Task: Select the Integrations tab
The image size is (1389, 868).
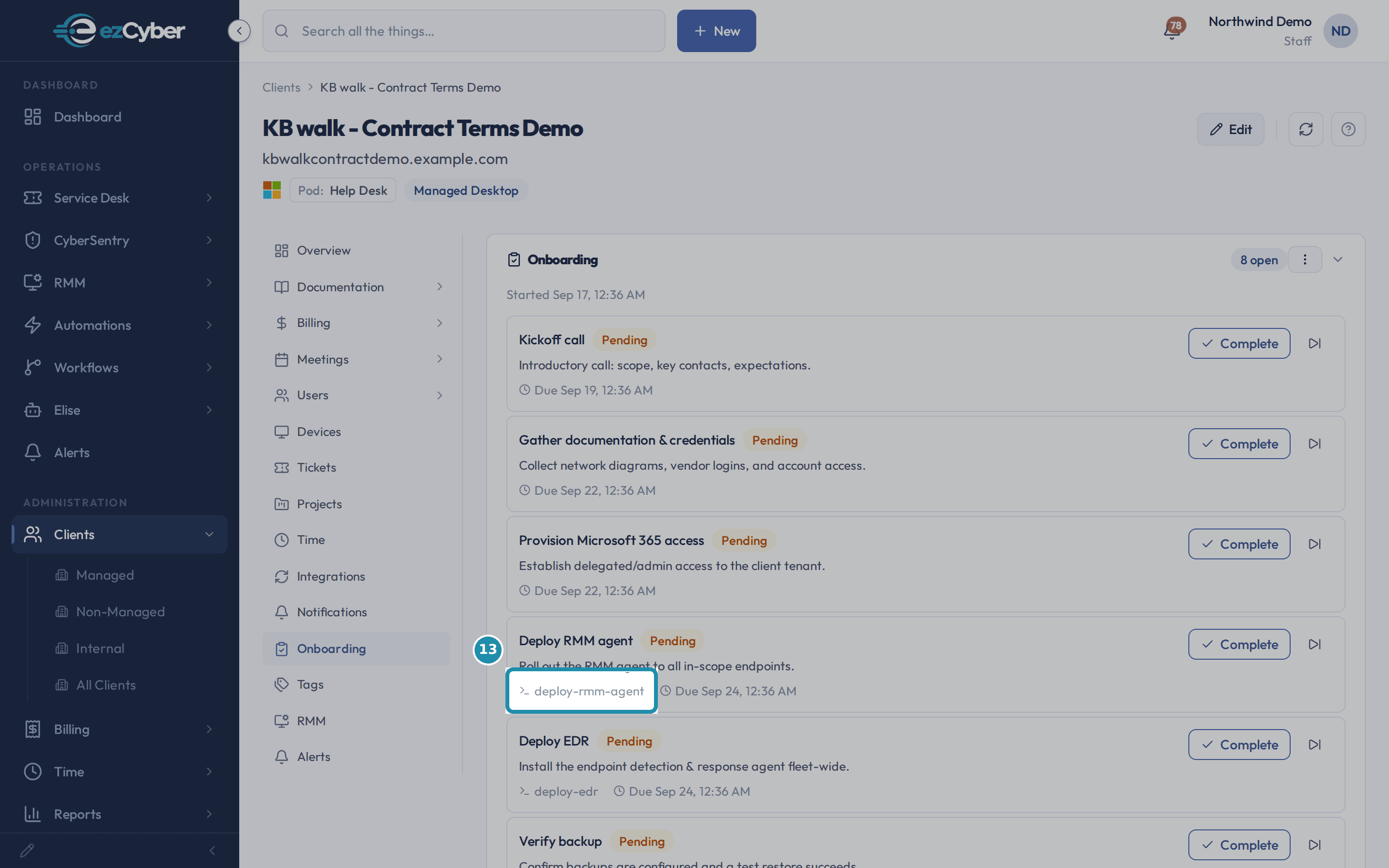Action: (356, 576)
